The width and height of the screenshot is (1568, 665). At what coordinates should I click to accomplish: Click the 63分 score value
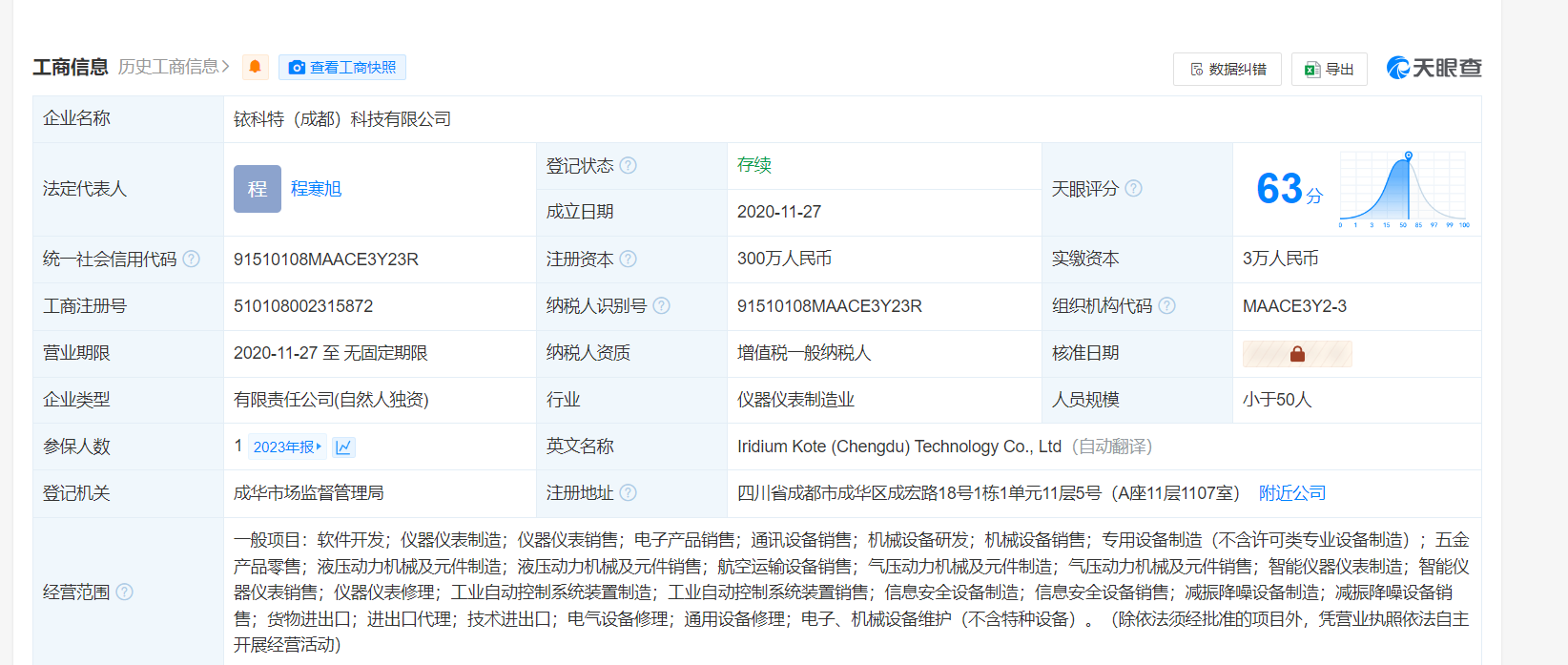(1289, 189)
